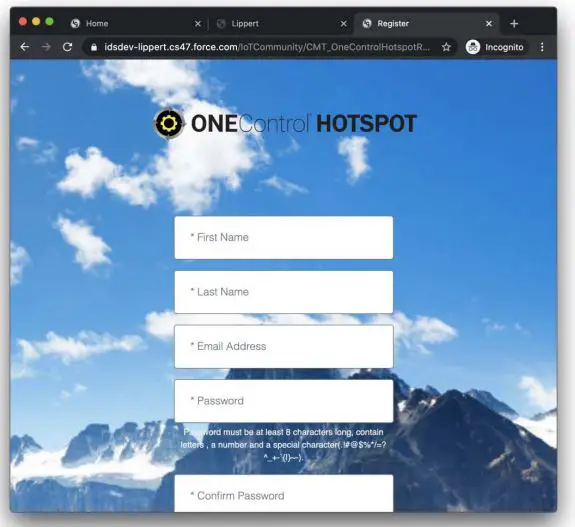This screenshot has height=527, width=575.
Task: Click the OneControl gear logo icon
Action: click(169, 124)
